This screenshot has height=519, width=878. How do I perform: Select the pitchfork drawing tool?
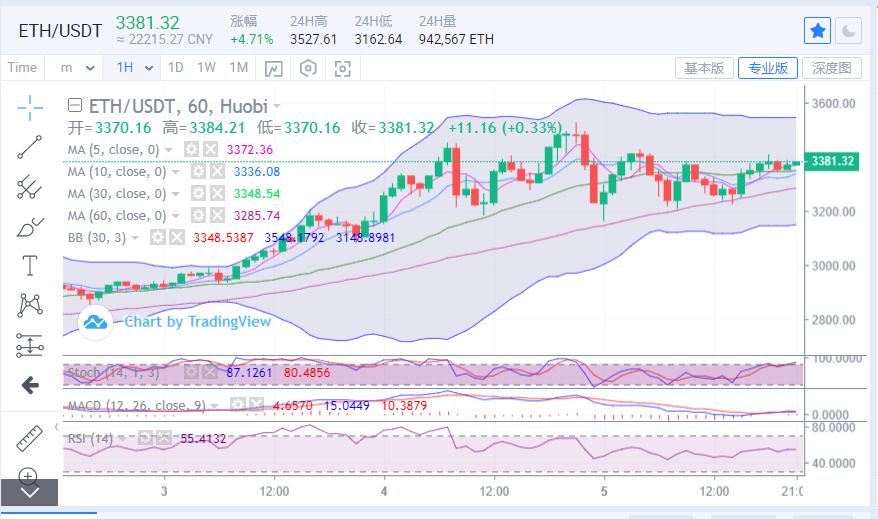coord(30,186)
